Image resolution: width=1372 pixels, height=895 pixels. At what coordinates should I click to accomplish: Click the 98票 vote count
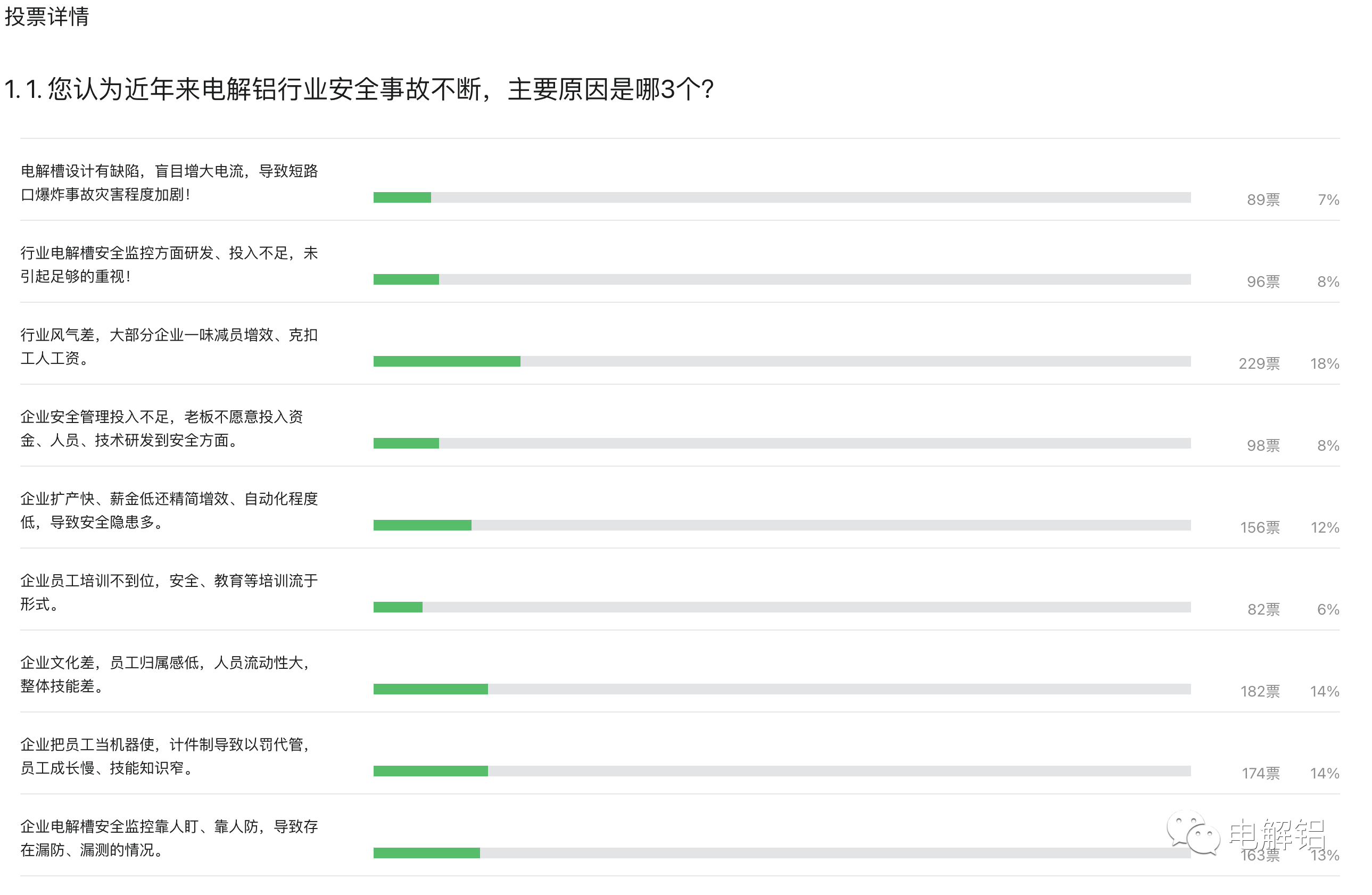(x=1263, y=445)
